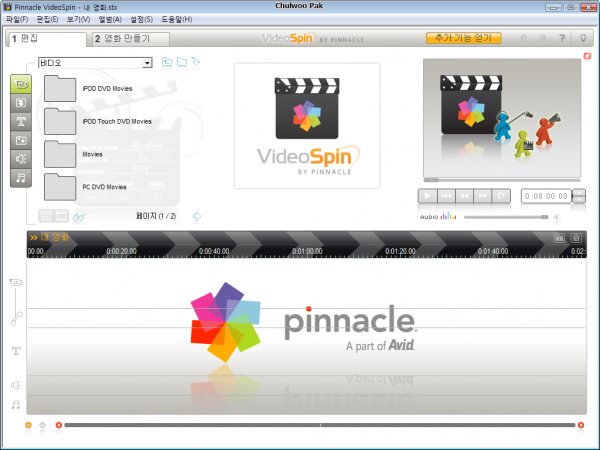The width and height of the screenshot is (600, 450).
Task: Open the Titles album tab icon
Action: [21, 122]
